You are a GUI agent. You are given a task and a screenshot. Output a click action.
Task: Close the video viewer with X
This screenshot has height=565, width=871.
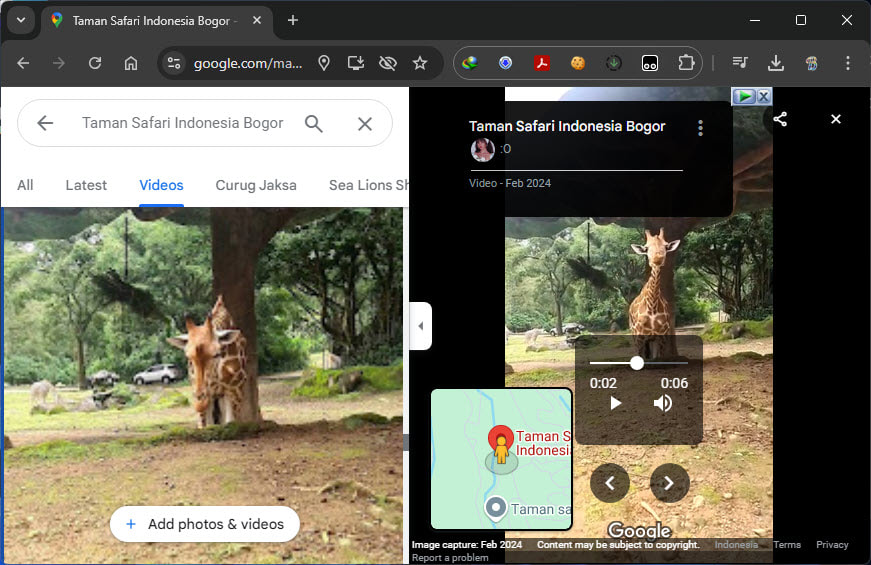(x=835, y=119)
